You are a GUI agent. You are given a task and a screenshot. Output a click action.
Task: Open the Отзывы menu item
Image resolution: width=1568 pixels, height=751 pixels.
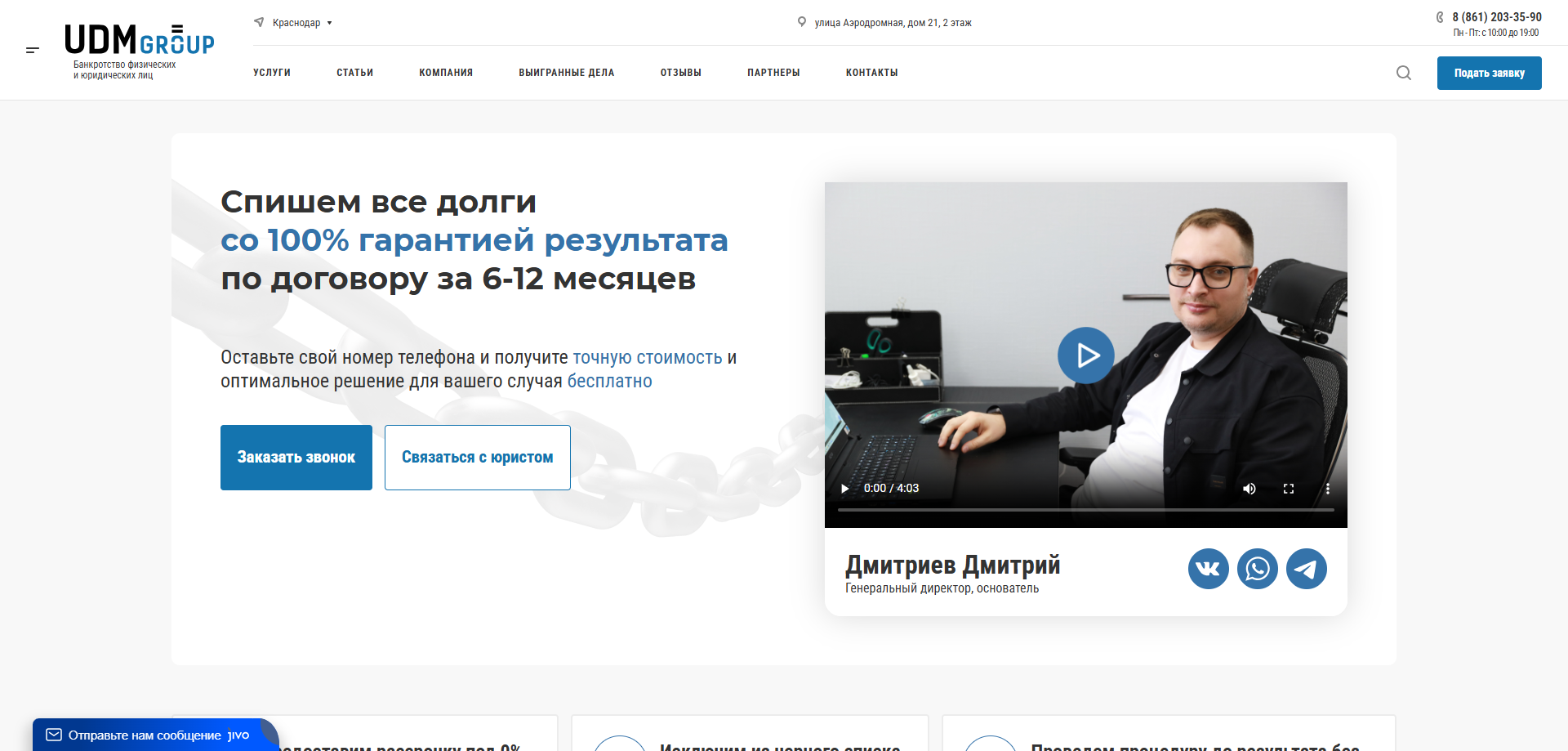(681, 73)
